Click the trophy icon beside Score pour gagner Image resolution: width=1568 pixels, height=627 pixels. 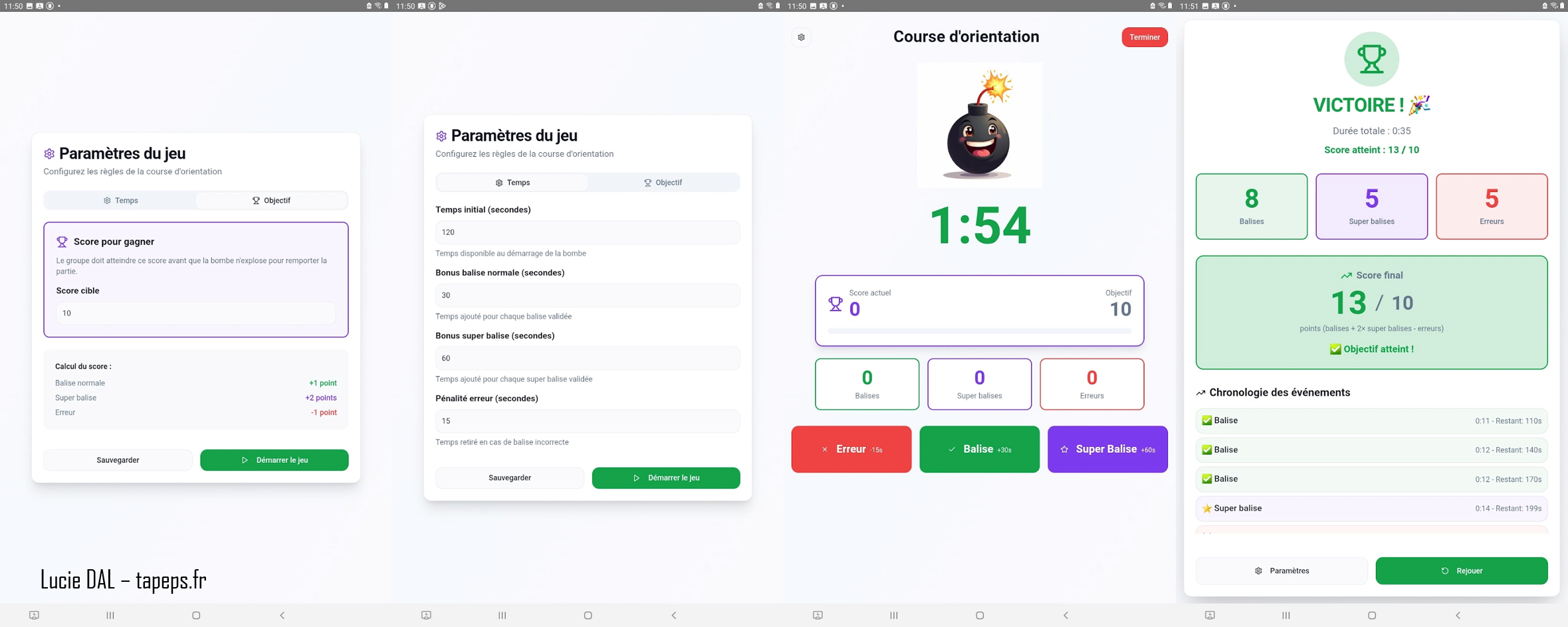tap(62, 242)
